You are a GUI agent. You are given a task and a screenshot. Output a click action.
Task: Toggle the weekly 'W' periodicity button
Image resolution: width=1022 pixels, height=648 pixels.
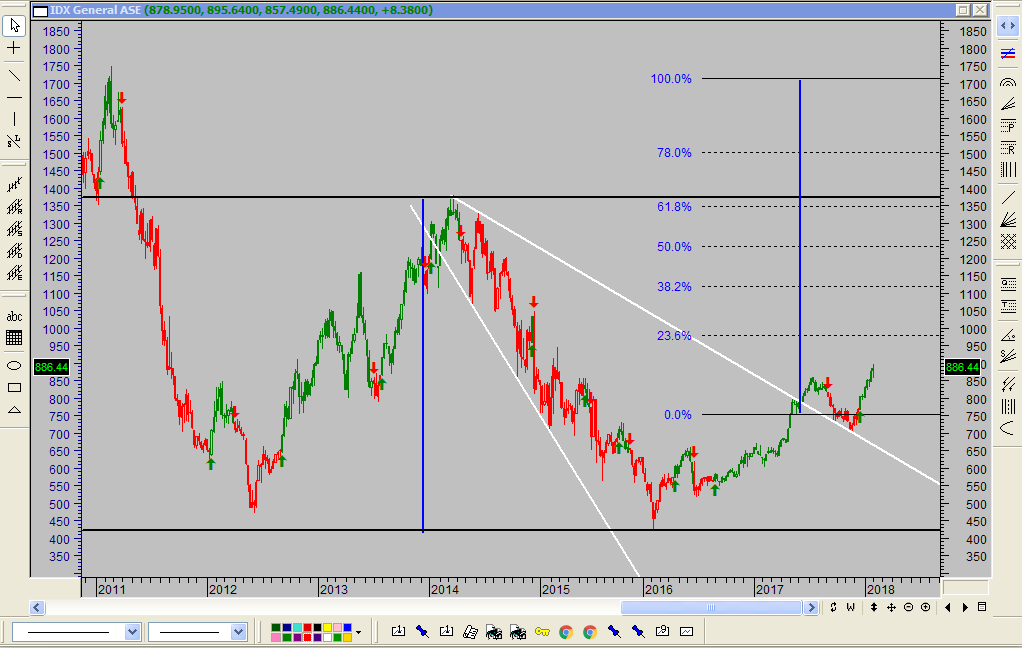pyautogui.click(x=851, y=607)
